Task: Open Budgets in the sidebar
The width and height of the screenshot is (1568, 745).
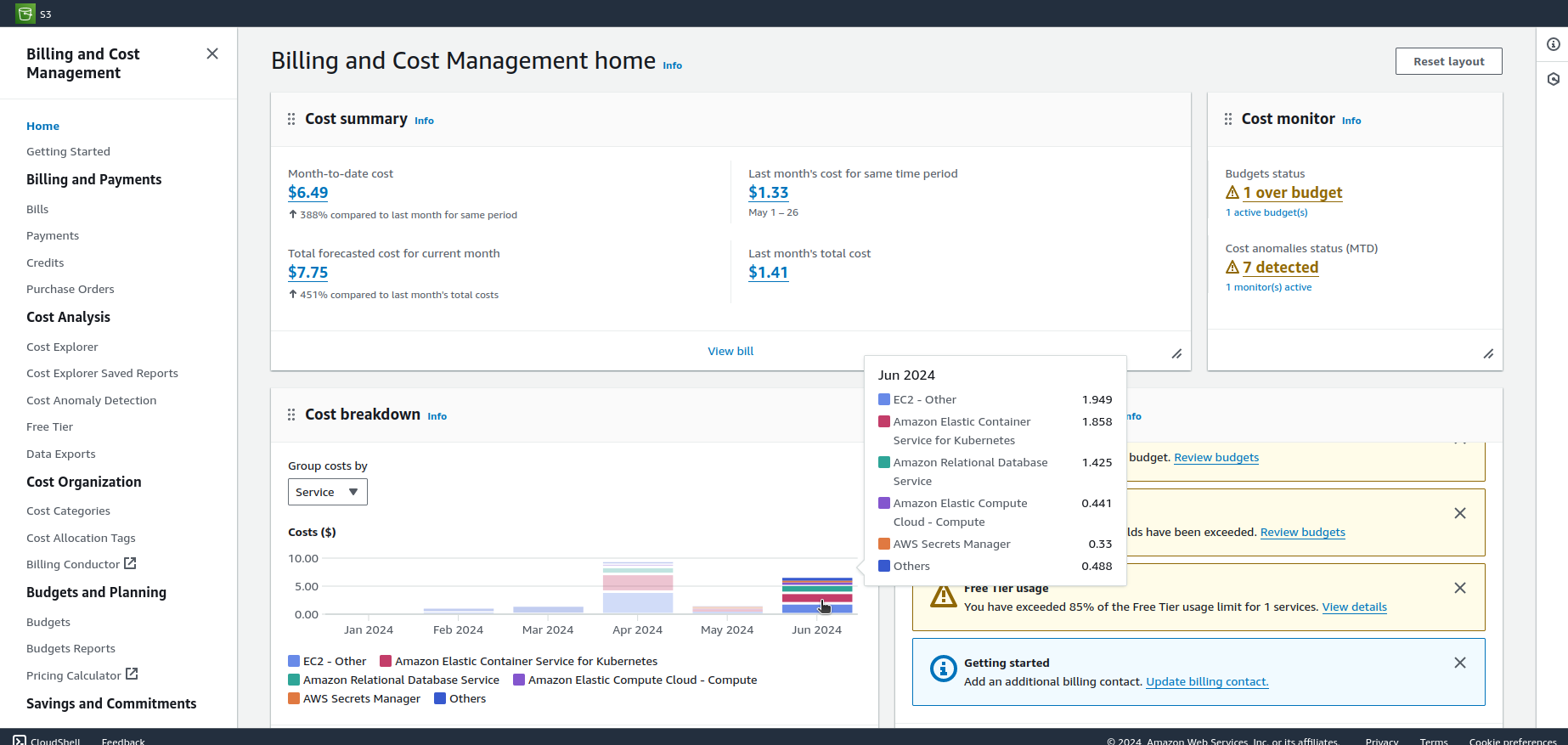Action: (48, 622)
